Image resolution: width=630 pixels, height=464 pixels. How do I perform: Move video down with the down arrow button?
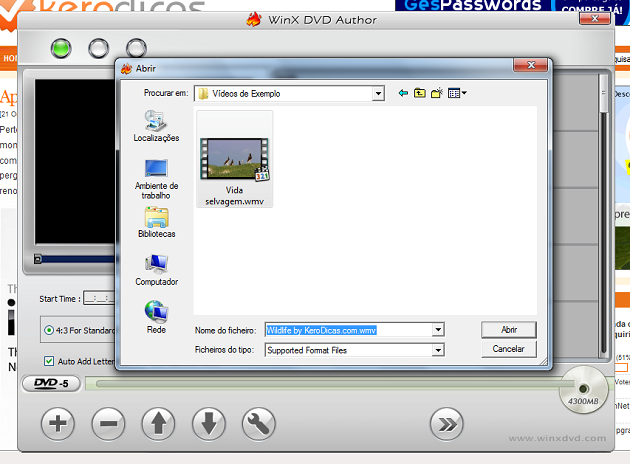(209, 423)
